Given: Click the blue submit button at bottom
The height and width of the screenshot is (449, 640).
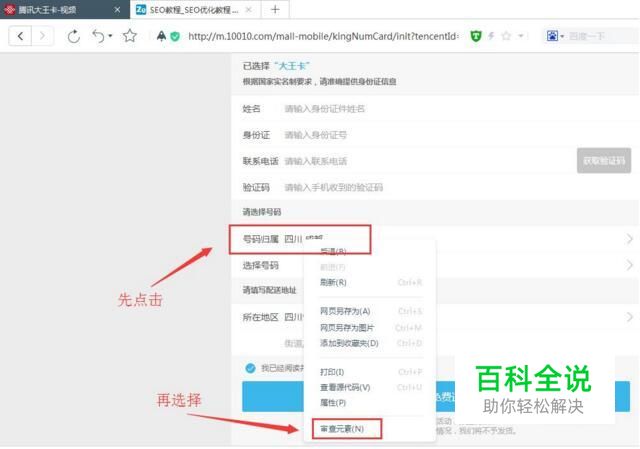Looking at the screenshot, I should tap(436, 396).
